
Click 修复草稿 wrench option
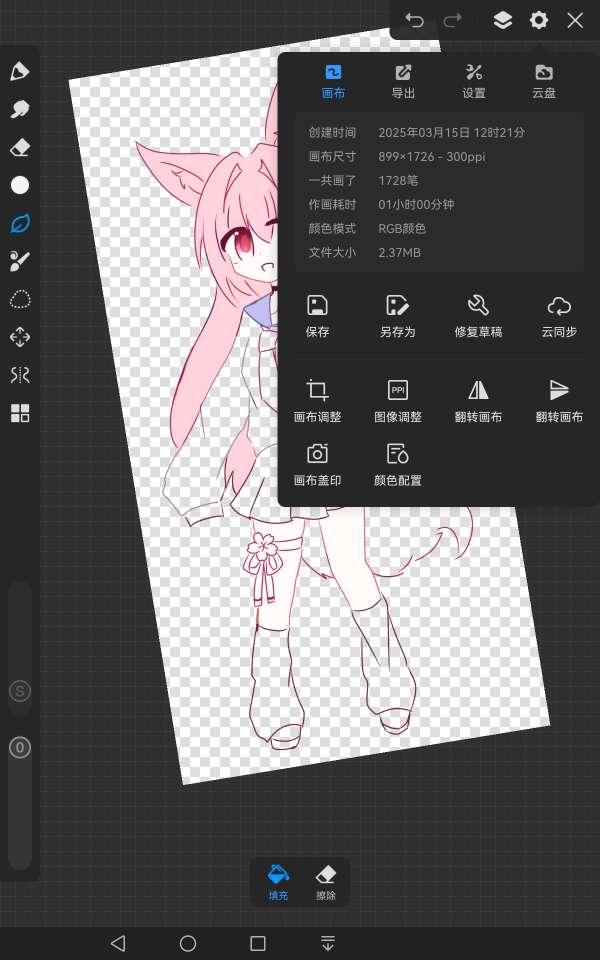pyautogui.click(x=477, y=315)
